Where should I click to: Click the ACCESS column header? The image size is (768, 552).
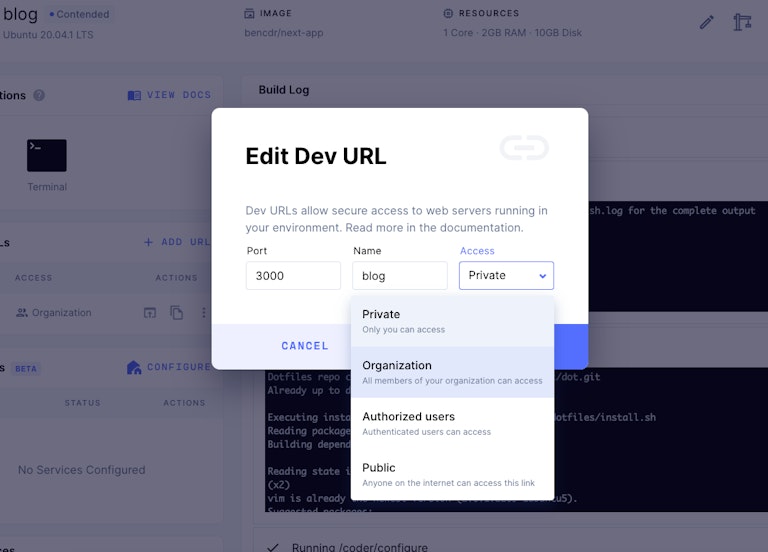[33, 278]
